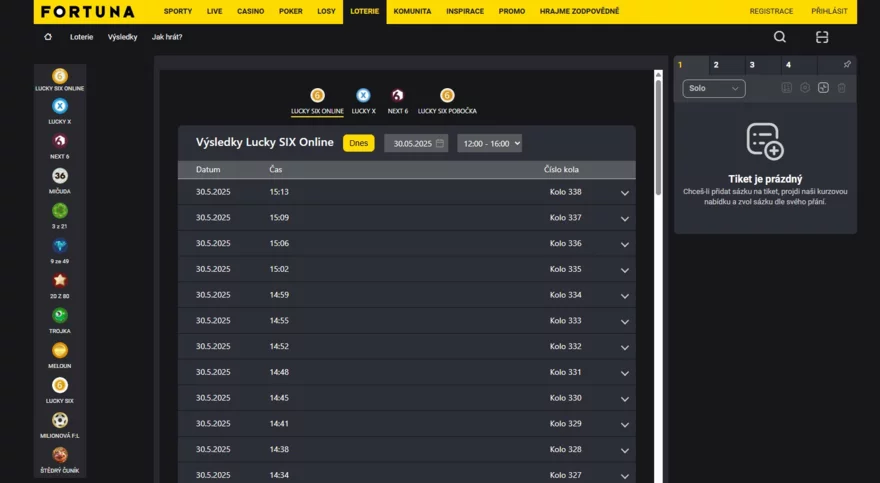Viewport: 880px width, 483px height.
Task: Open the LOSY menu item
Action: pos(326,11)
